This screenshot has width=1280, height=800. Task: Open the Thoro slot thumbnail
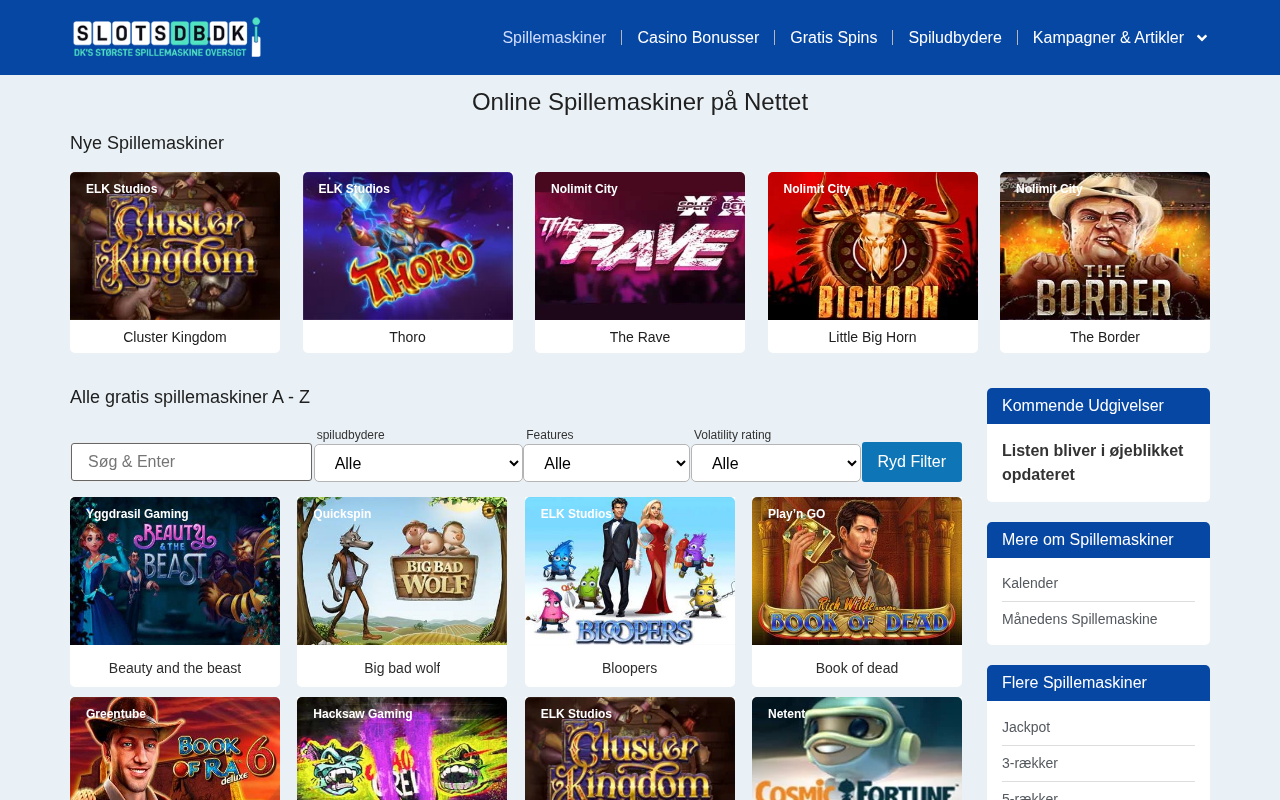(x=408, y=246)
